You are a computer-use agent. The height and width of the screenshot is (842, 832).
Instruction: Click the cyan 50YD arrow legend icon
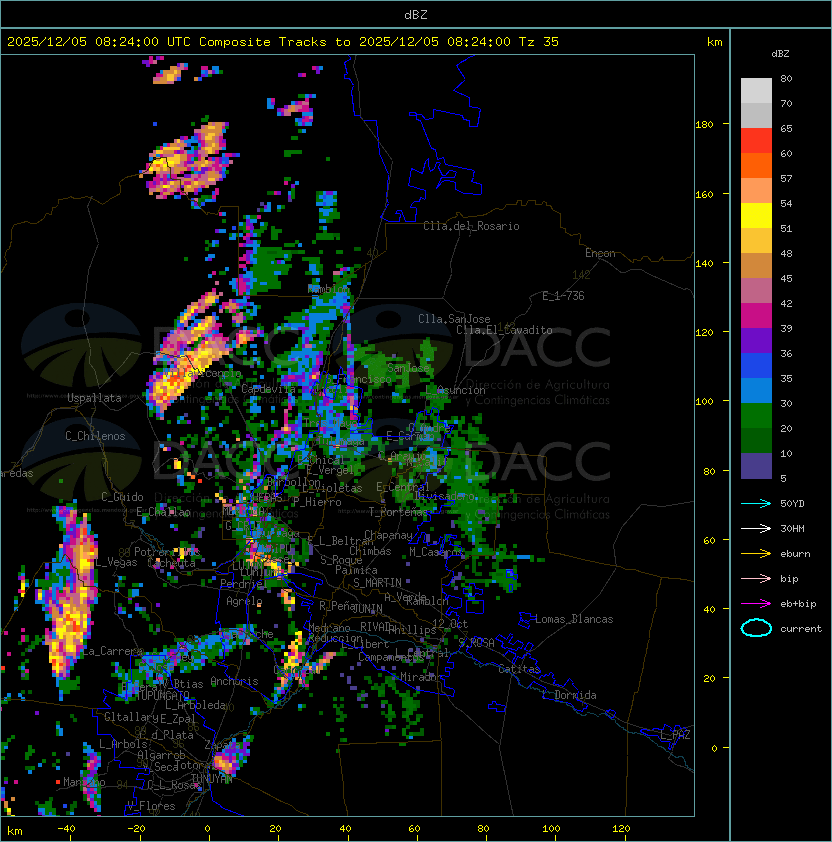tap(756, 504)
